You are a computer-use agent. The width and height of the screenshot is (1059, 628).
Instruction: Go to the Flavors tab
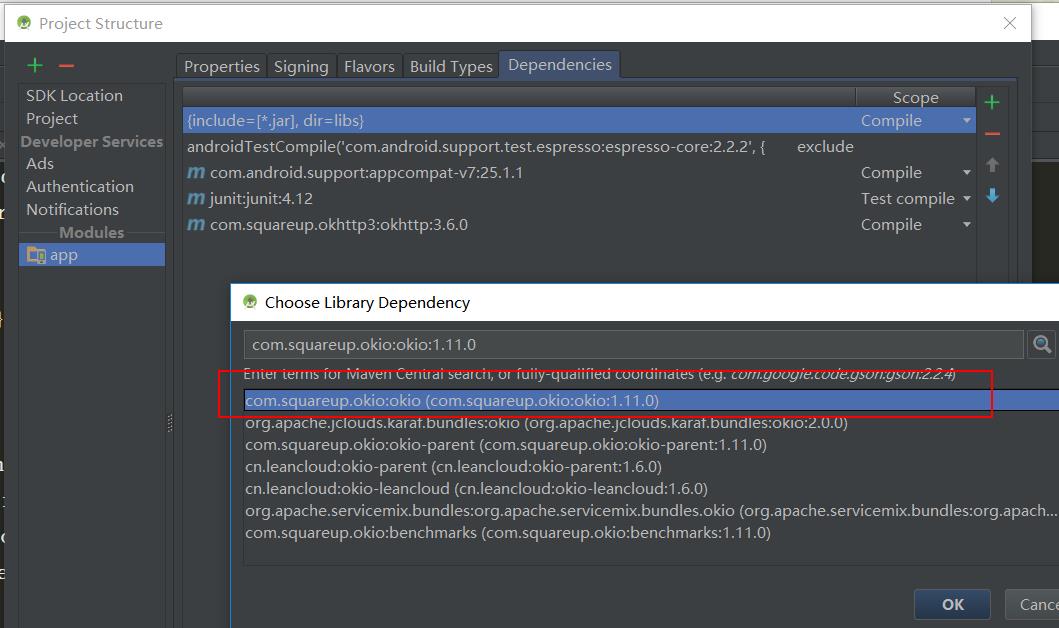pos(369,66)
